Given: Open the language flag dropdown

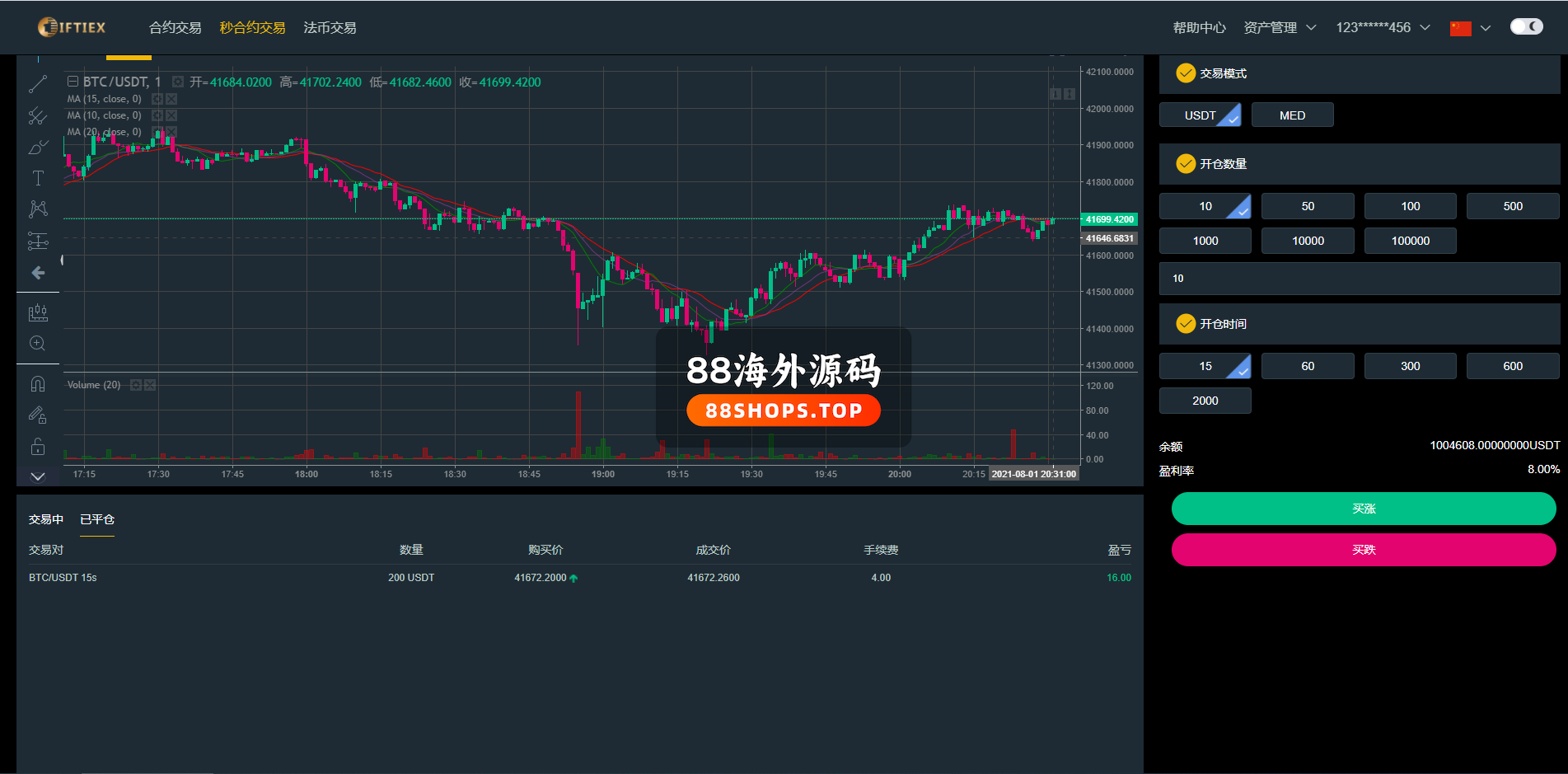Looking at the screenshot, I should pos(1470,28).
